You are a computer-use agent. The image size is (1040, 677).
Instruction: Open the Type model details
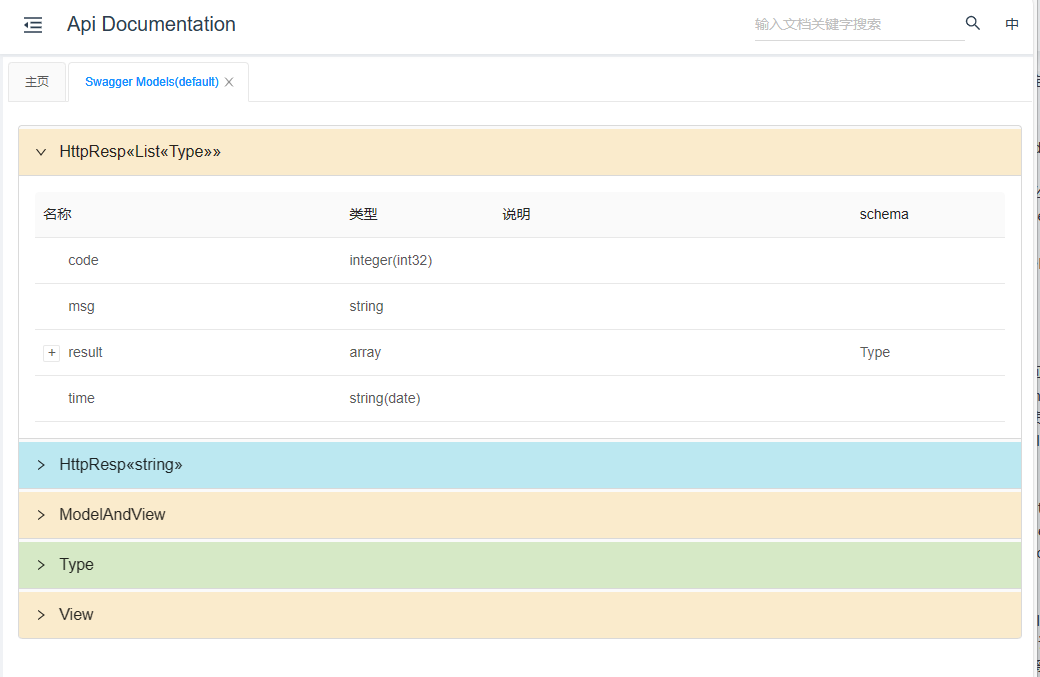click(x=77, y=564)
